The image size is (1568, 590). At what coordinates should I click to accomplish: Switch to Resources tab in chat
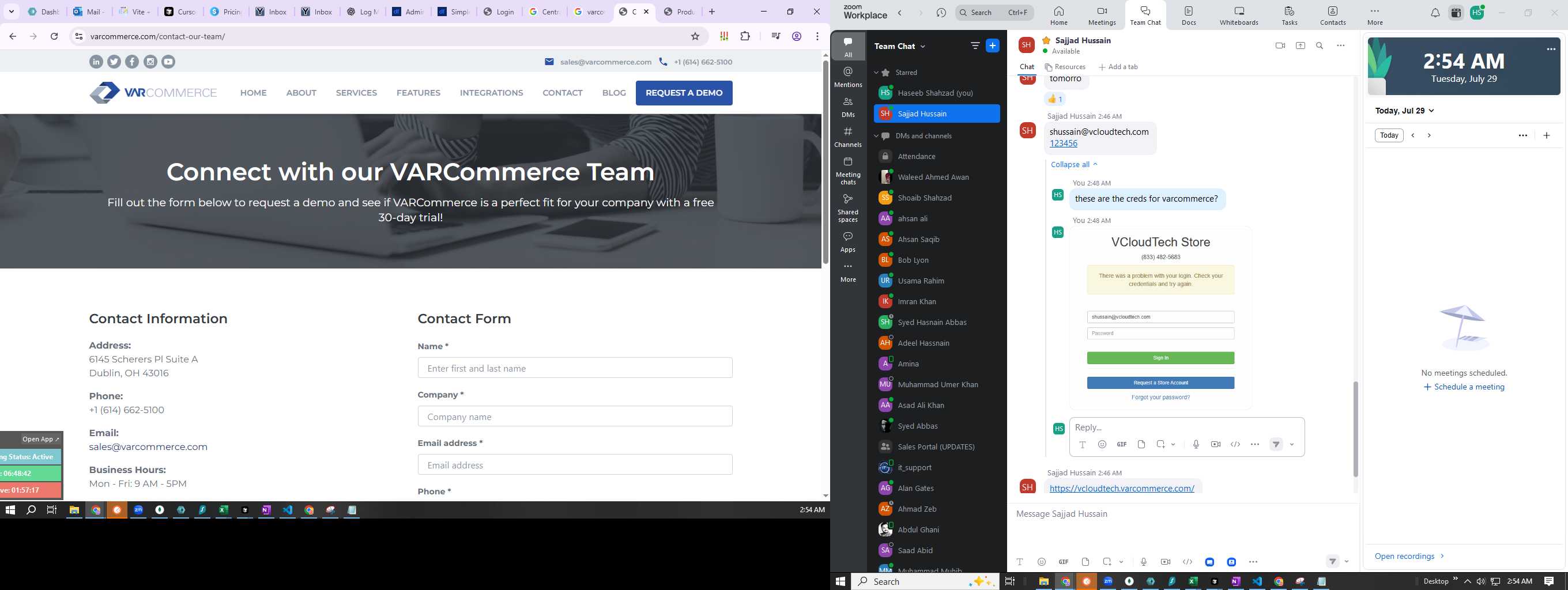click(1065, 67)
